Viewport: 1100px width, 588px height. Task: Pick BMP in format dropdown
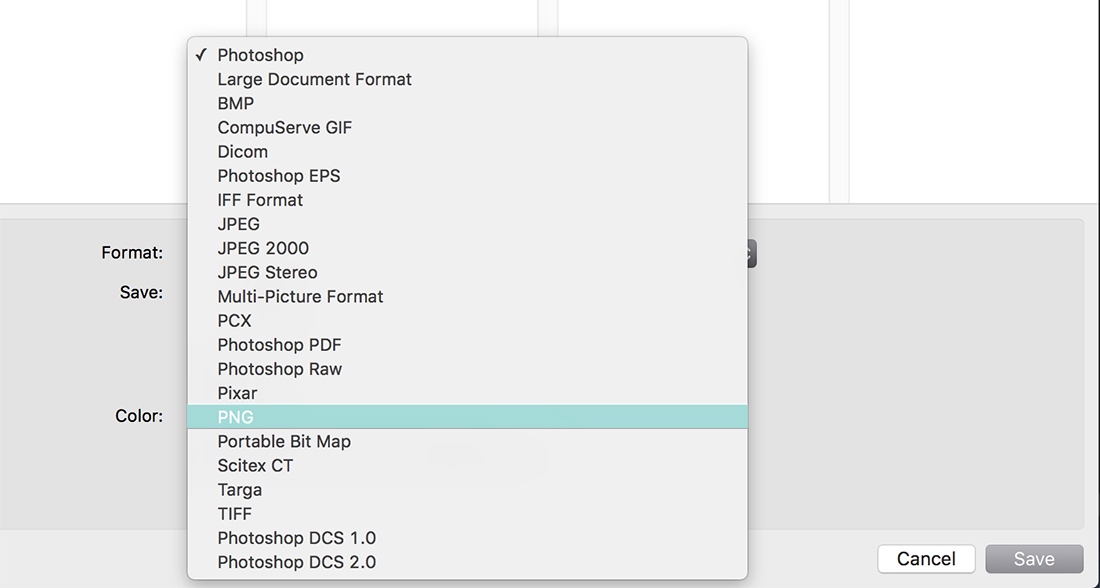tap(467, 103)
